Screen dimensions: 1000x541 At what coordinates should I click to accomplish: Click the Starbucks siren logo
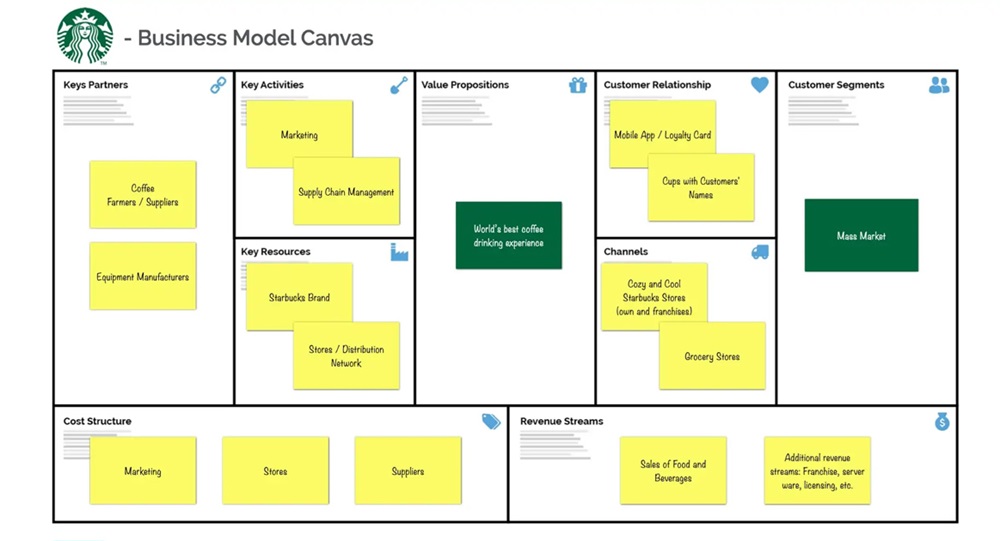[85, 36]
